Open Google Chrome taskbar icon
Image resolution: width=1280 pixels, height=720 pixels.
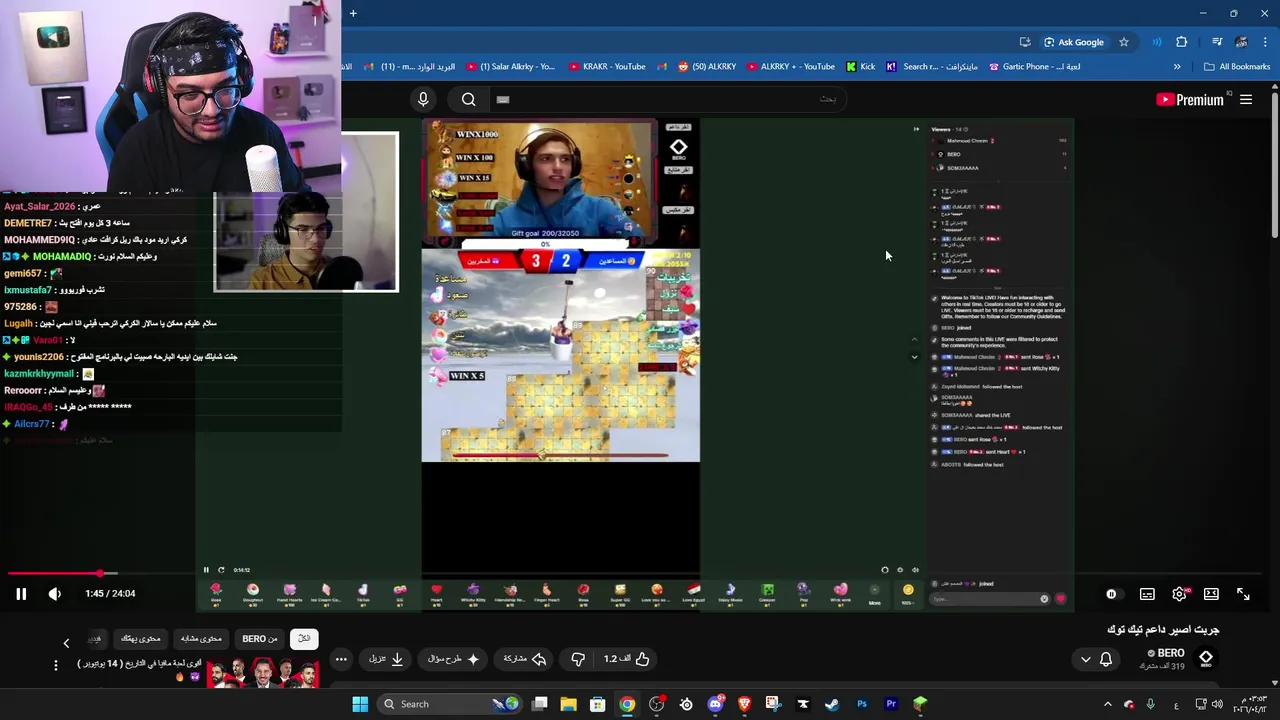click(x=626, y=704)
